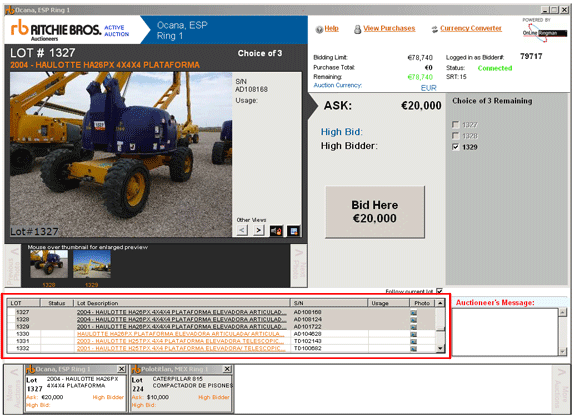Click the Status column header
This screenshot has width=575, height=418.
point(57,303)
